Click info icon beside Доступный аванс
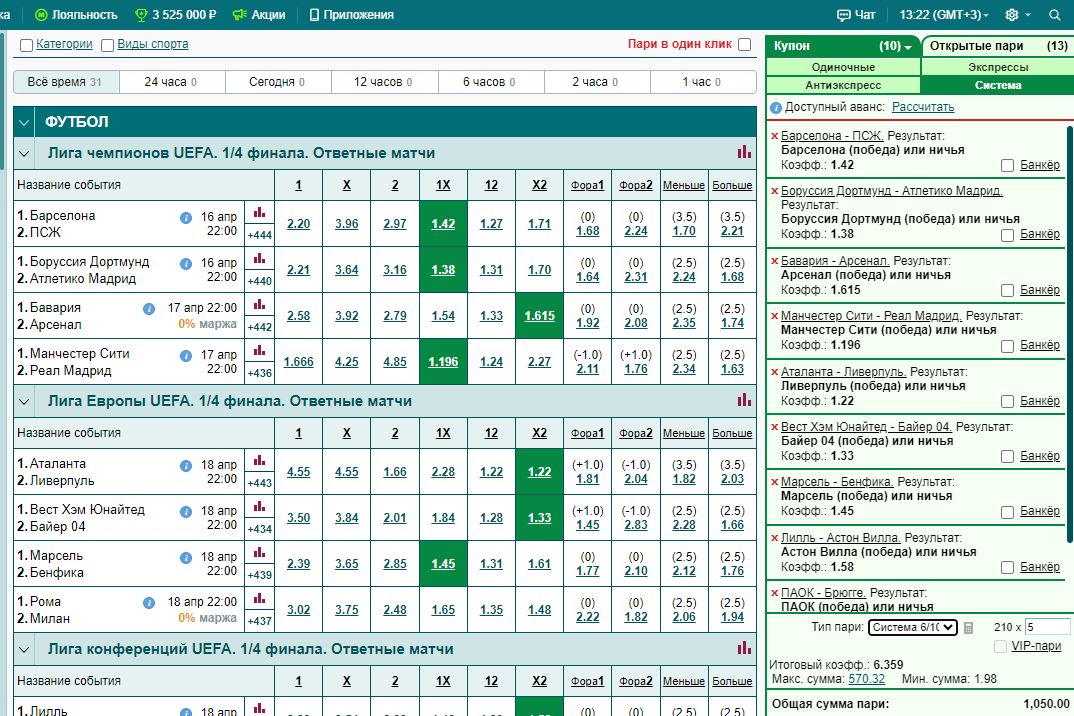This screenshot has height=716, width=1074. click(x=776, y=108)
